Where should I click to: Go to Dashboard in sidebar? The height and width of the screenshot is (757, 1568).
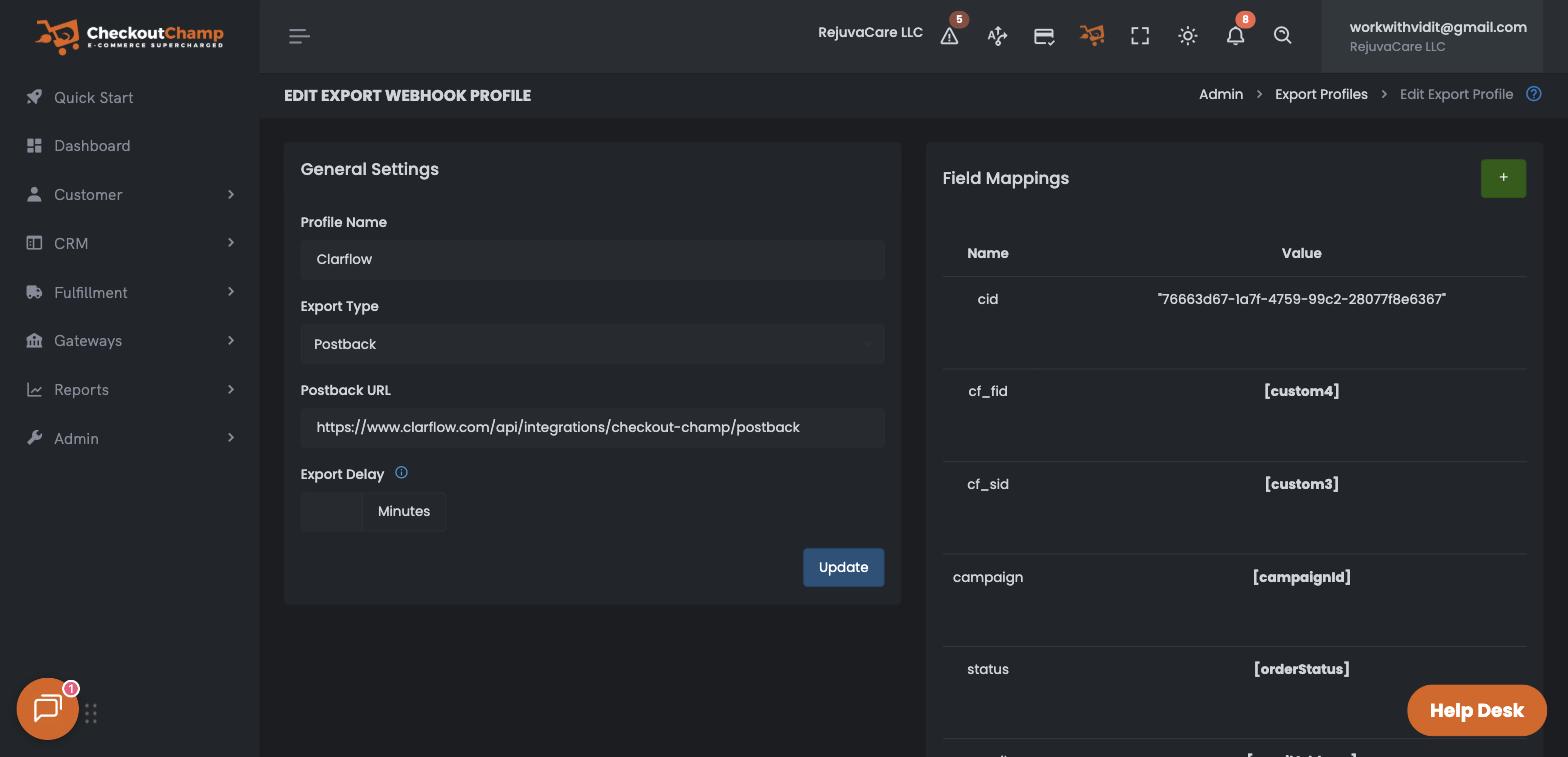coord(92,146)
